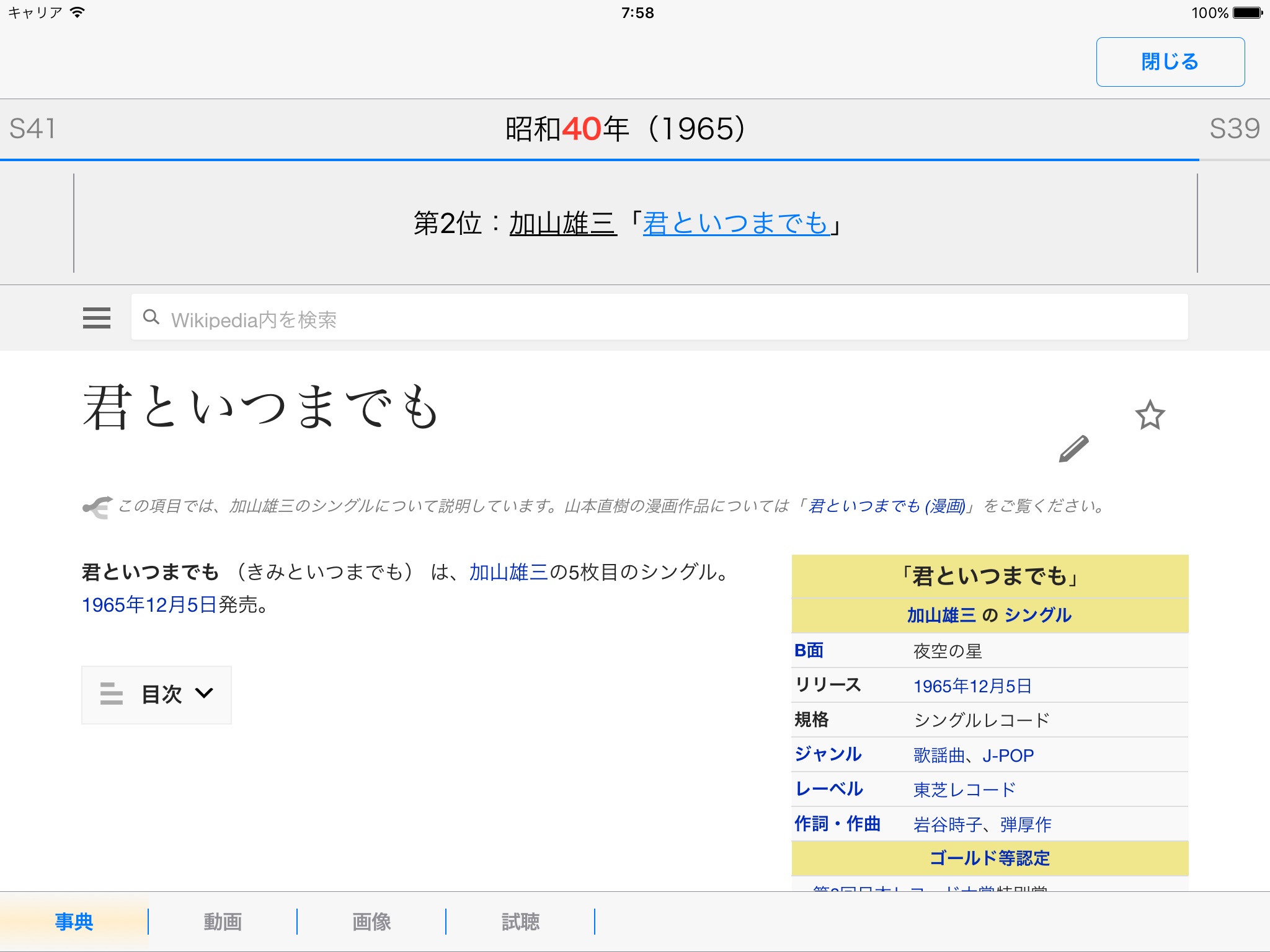The height and width of the screenshot is (952, 1270).
Task: Switch to the 画像 tab
Action: coord(371,922)
